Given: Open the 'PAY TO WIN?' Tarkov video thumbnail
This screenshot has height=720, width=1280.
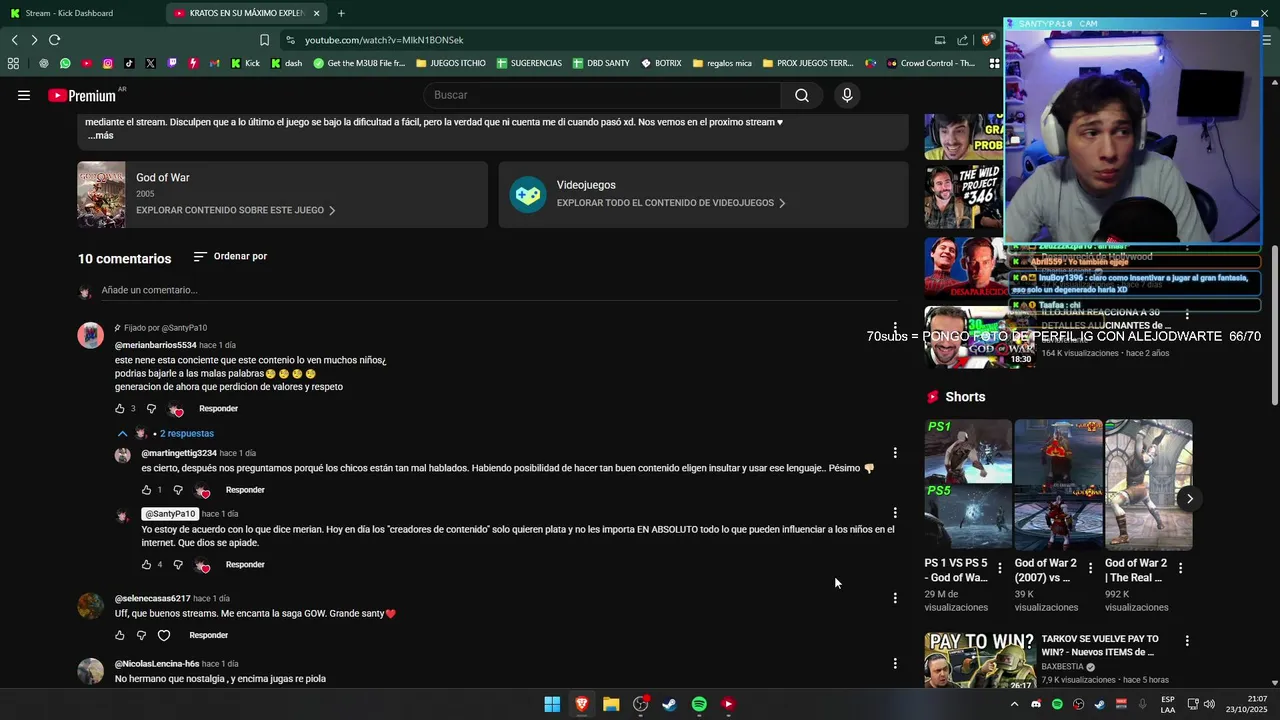Looking at the screenshot, I should [980, 660].
